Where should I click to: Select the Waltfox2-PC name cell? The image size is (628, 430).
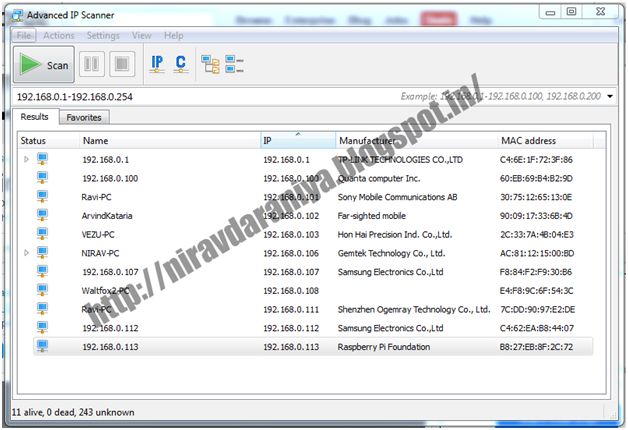(x=105, y=291)
